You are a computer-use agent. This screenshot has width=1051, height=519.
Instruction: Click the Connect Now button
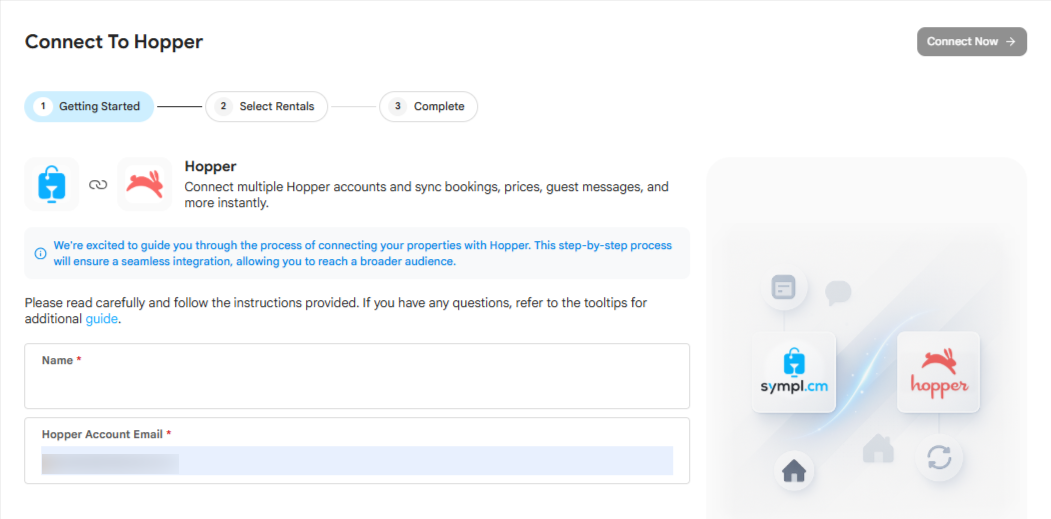[x=971, y=42]
